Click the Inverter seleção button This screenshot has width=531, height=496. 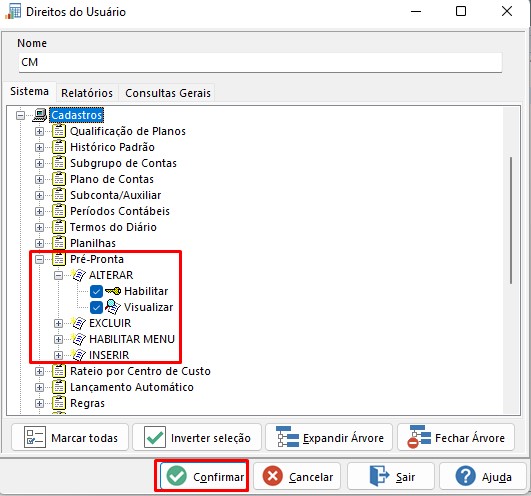pyautogui.click(x=197, y=437)
